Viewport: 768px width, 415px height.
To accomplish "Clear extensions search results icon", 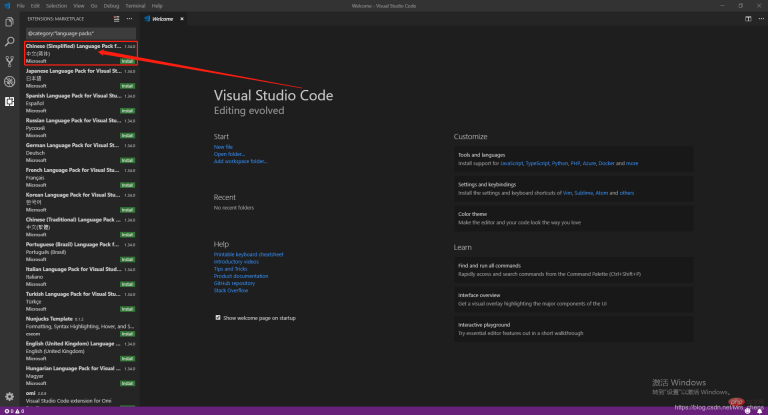I will [117, 19].
